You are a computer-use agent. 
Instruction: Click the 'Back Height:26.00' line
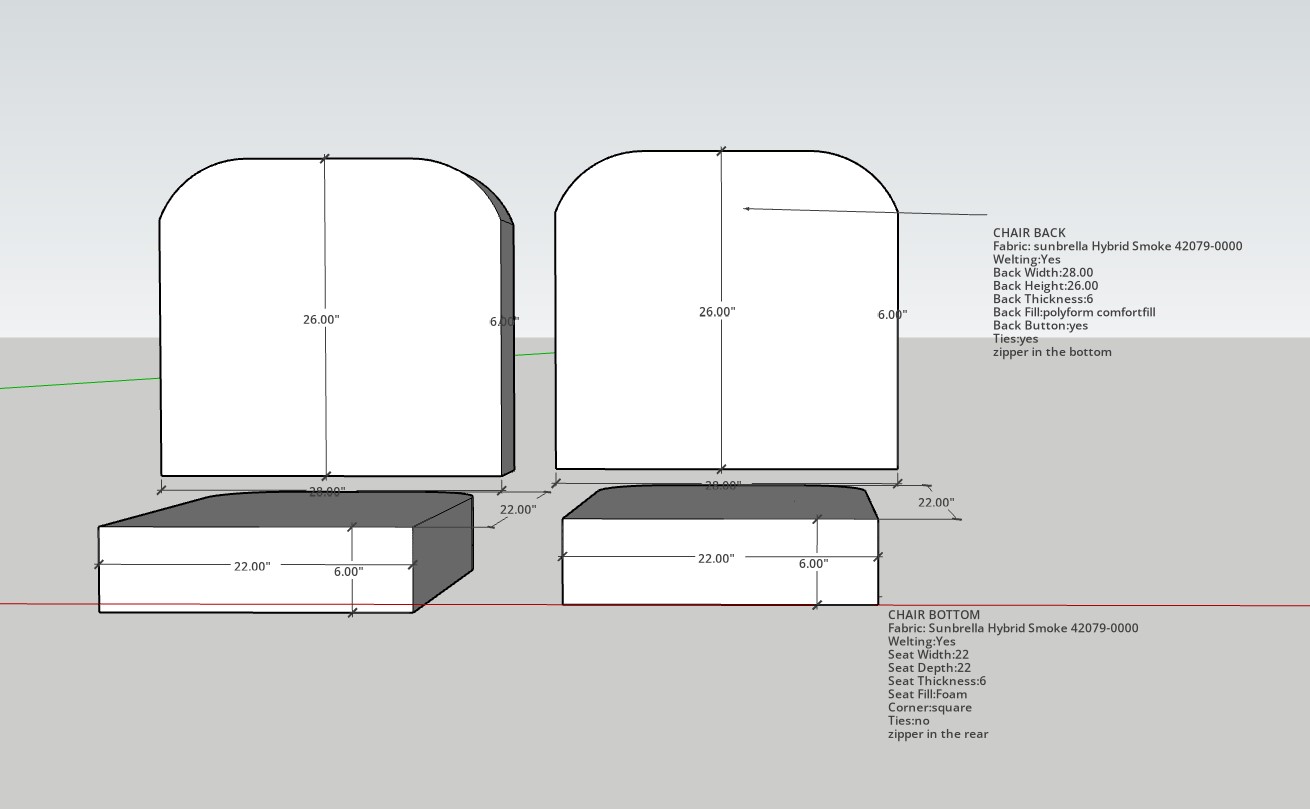tap(1045, 285)
